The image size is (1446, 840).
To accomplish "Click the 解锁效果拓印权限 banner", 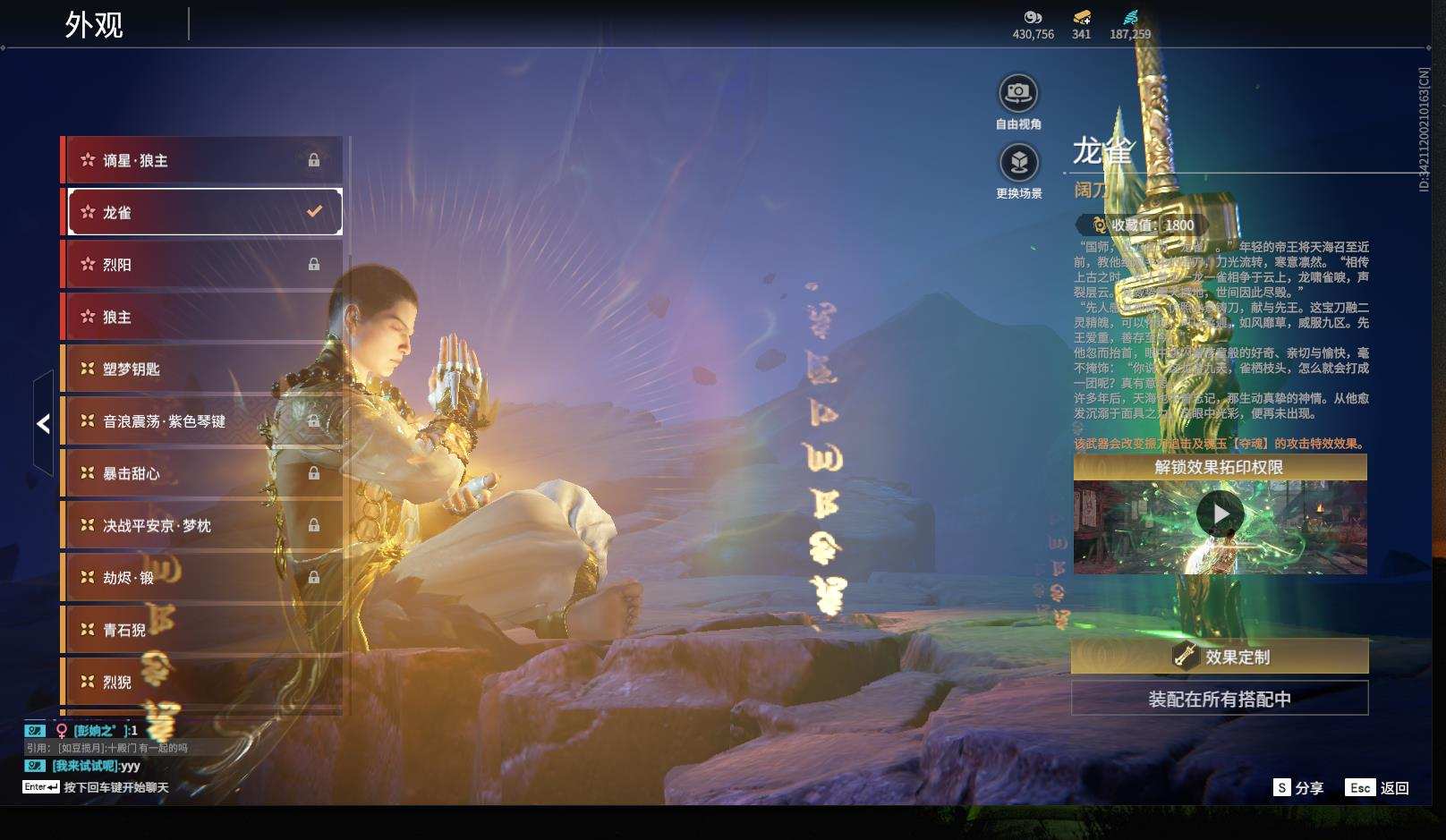I will click(x=1220, y=467).
